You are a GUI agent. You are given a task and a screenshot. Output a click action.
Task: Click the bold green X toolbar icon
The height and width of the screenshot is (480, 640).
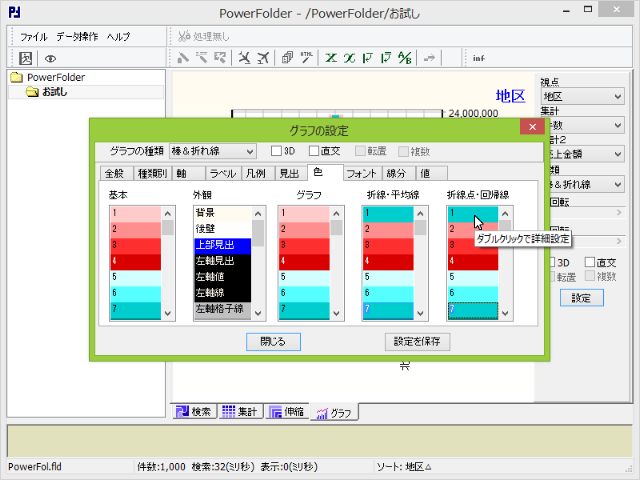point(331,58)
